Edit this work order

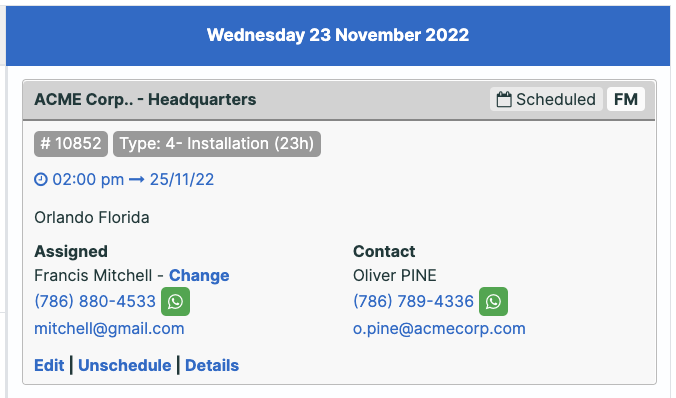coord(49,366)
